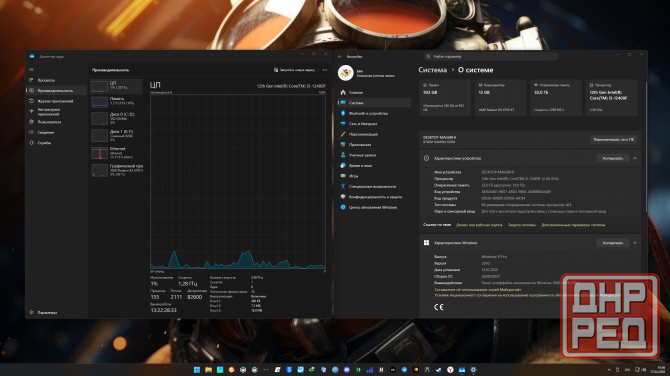Open the Процессор info card

pos(611,97)
